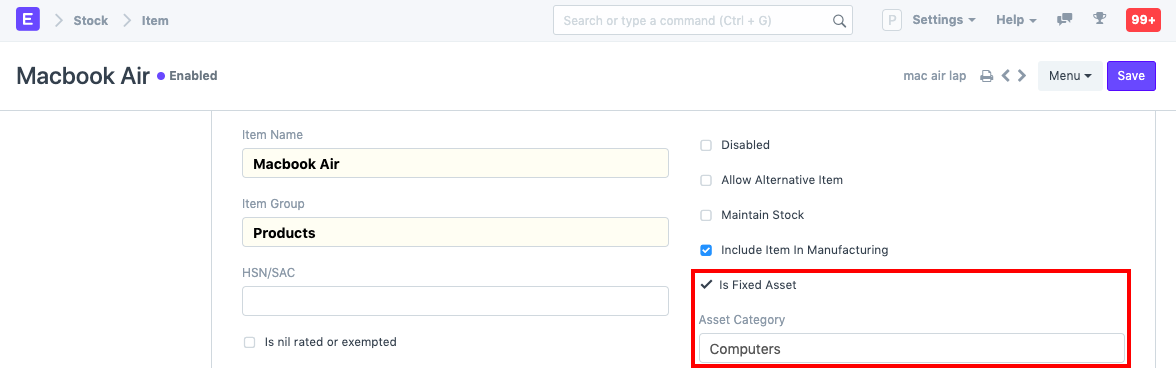Screen dimensions: 1176x368
Task: Open the 99+ notifications badge
Action: [x=1143, y=20]
